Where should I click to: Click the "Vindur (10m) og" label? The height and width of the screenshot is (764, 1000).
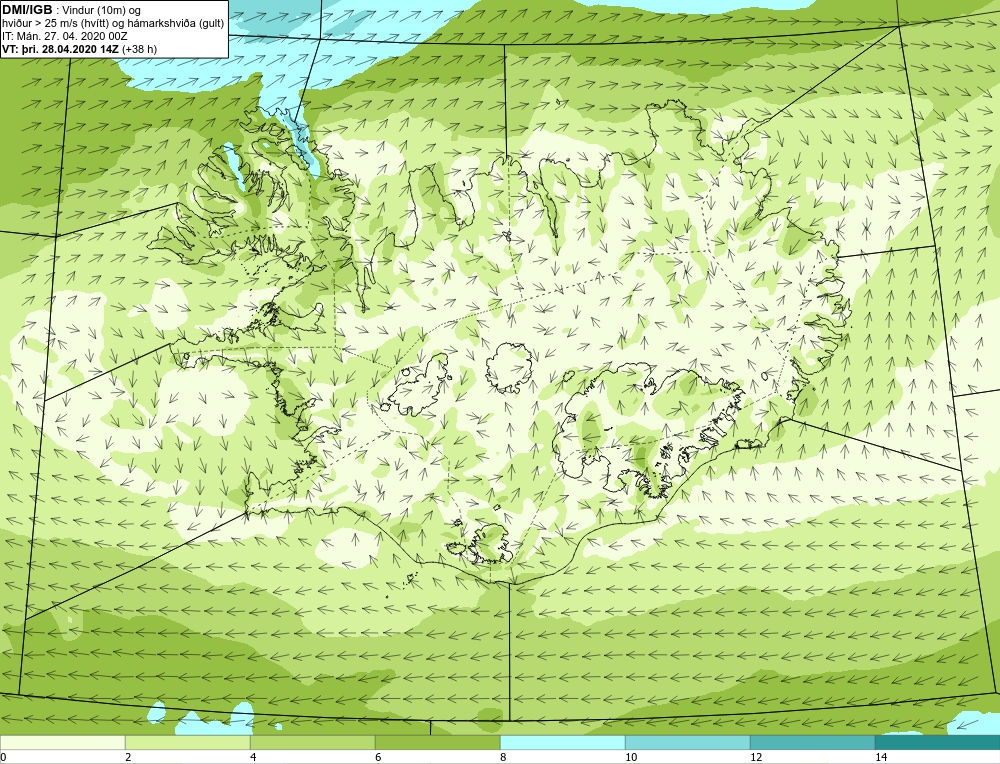point(102,11)
